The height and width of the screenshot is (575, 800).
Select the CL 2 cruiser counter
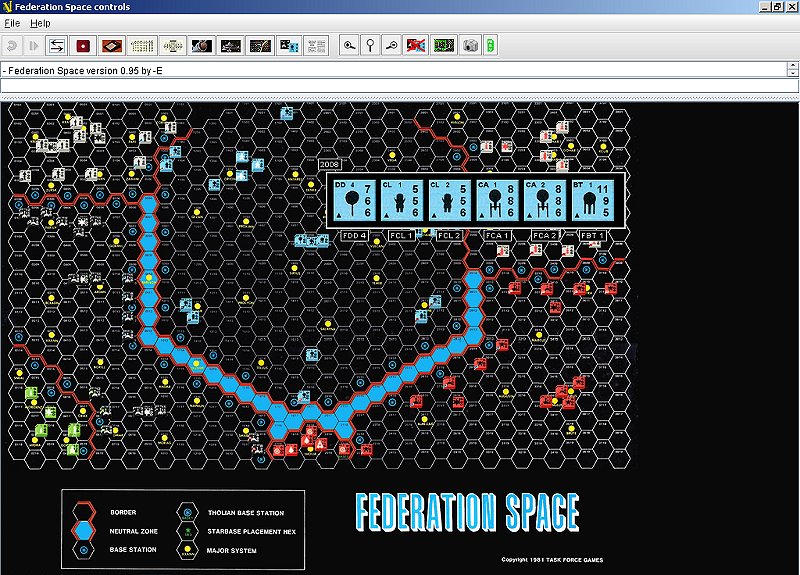[449, 201]
